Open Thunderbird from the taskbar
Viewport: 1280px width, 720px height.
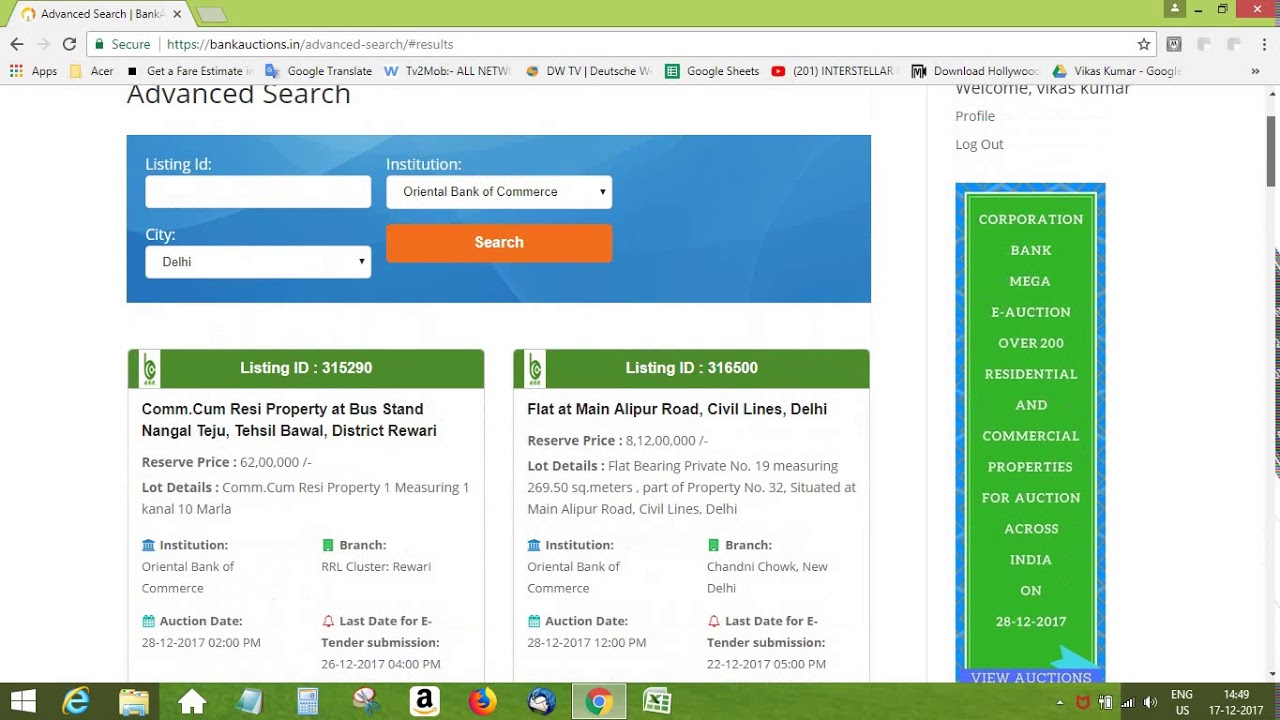click(541, 702)
